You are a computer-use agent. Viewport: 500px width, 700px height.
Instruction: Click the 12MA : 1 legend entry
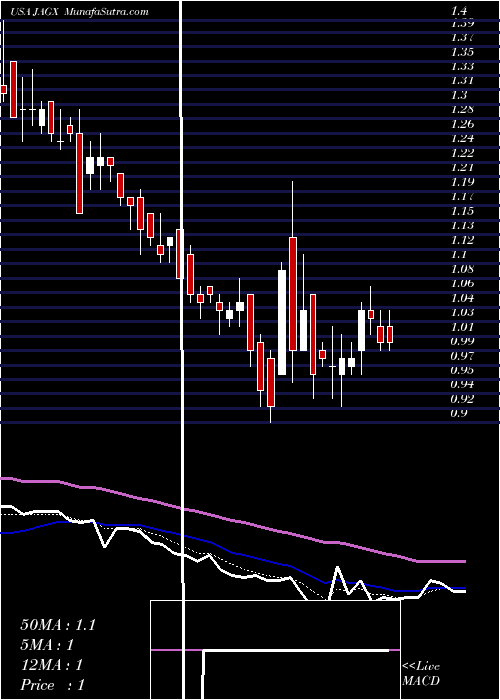tap(52, 665)
